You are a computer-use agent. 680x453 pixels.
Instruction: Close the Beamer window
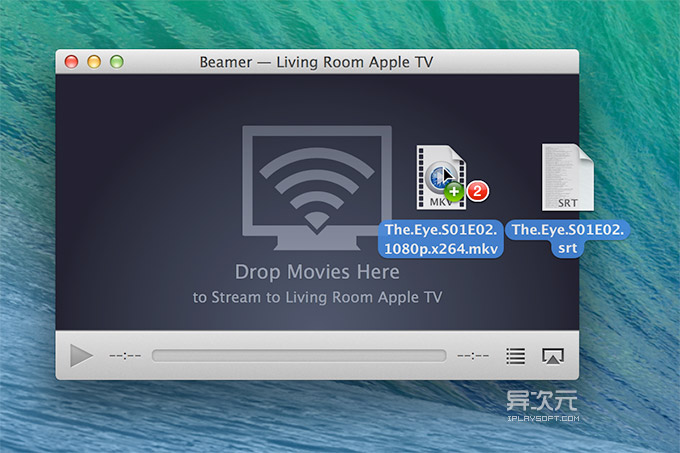pos(72,62)
